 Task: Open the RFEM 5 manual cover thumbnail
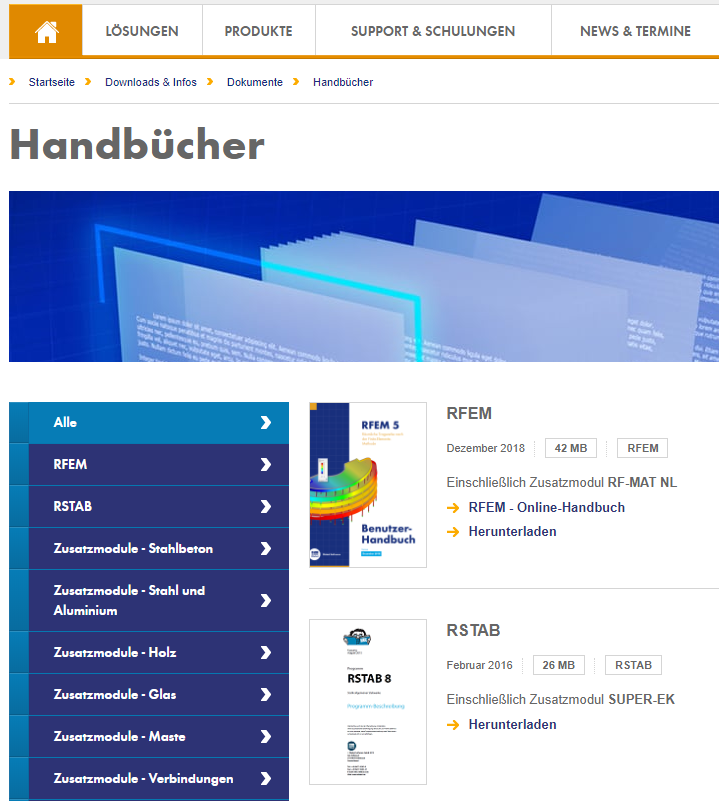coord(368,485)
